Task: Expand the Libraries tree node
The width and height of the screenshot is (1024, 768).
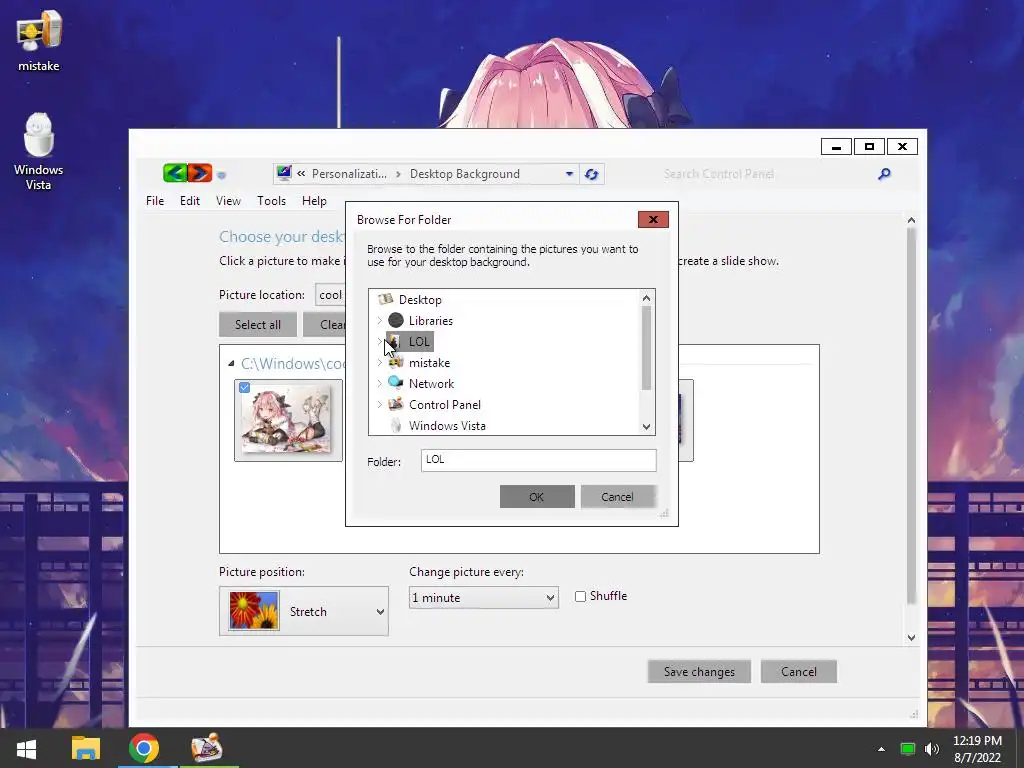Action: pos(379,321)
